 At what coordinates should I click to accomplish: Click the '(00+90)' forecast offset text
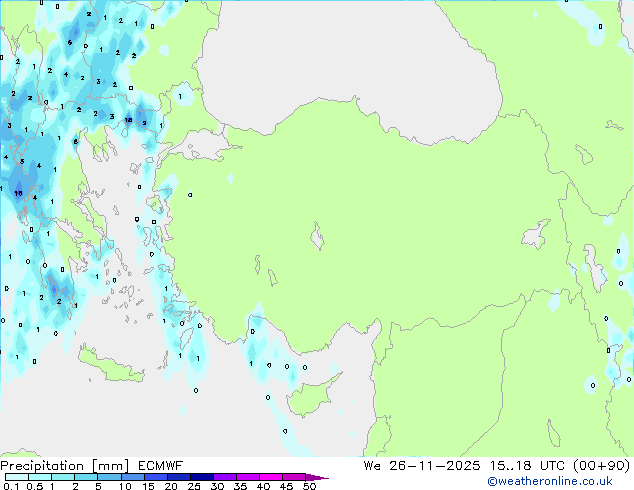pyautogui.click(x=602, y=466)
